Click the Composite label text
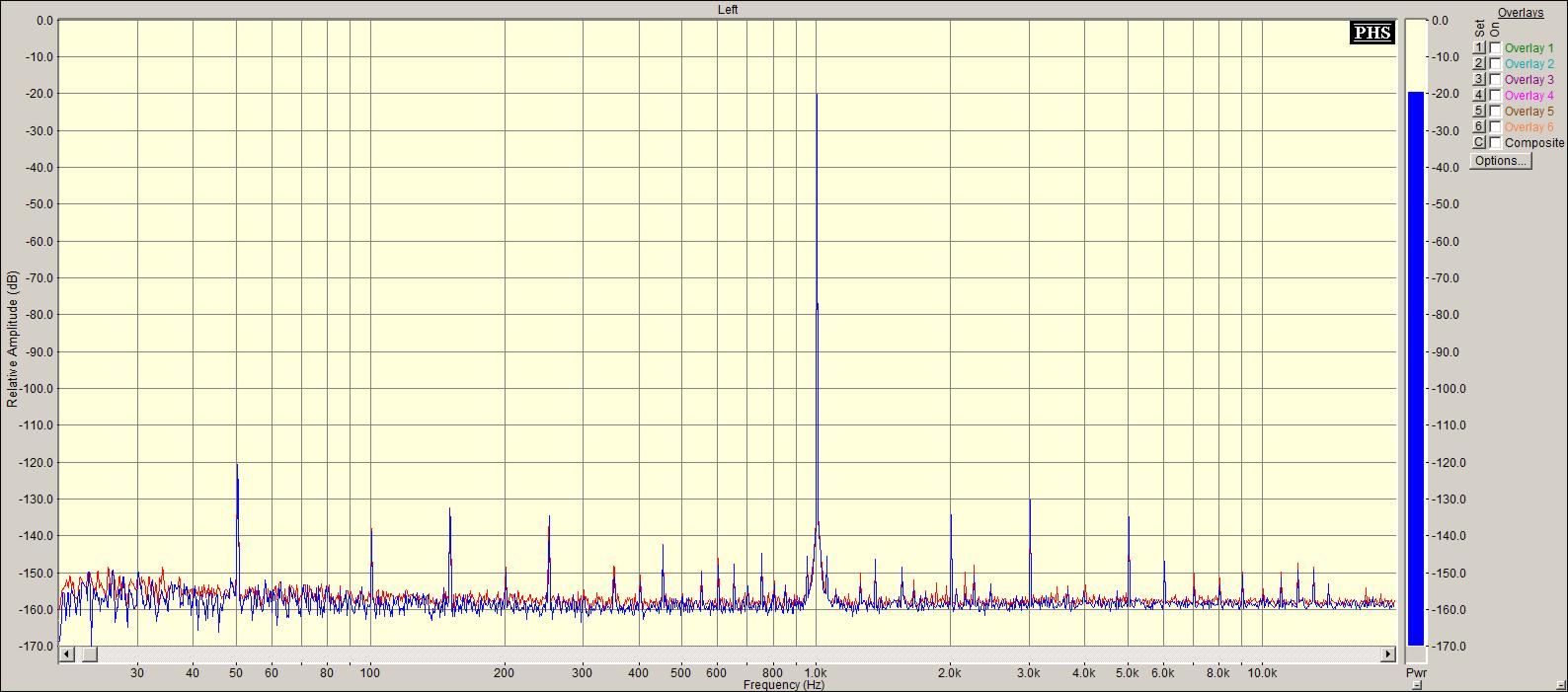The height and width of the screenshot is (692, 1568). [1534, 143]
